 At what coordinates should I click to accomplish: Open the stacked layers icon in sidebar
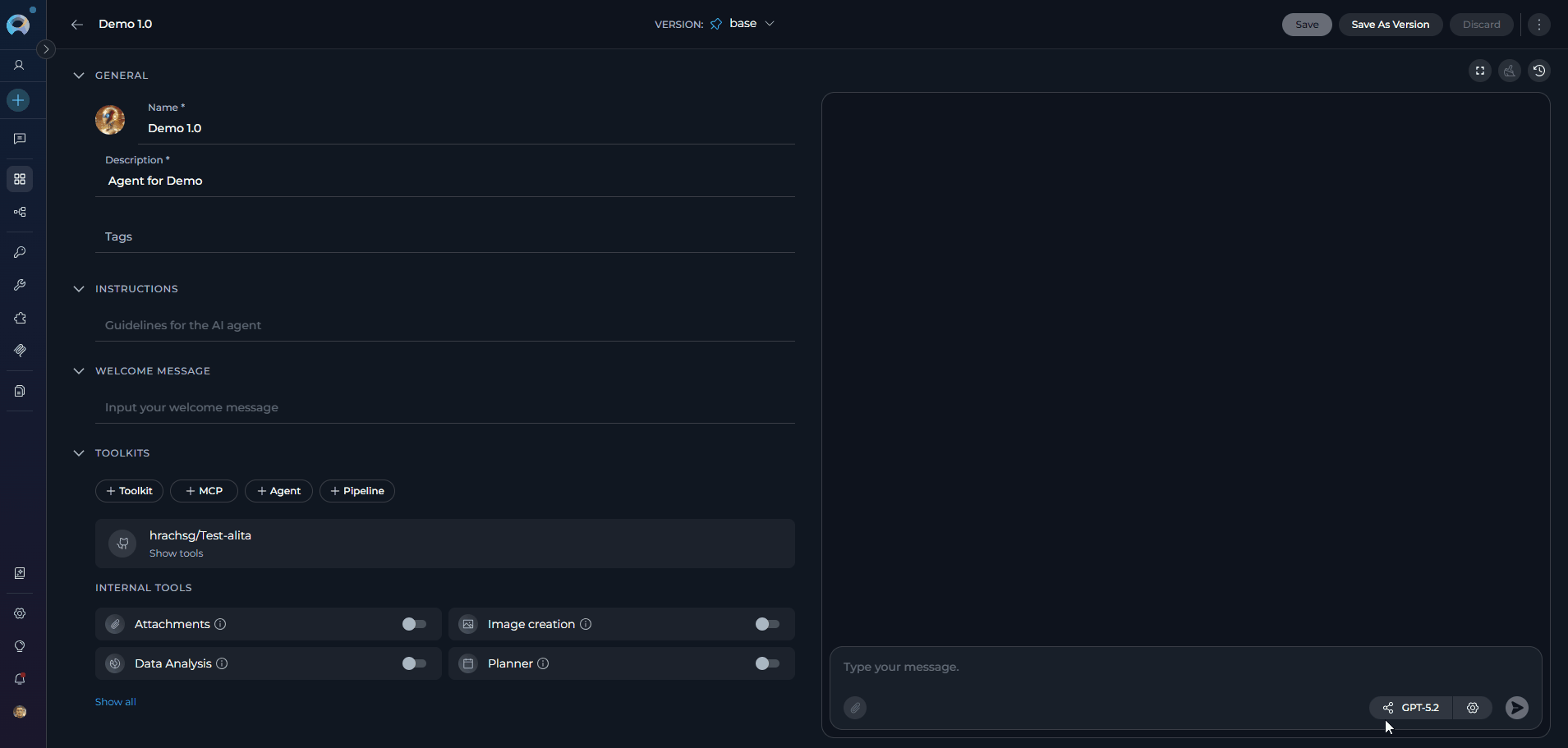[x=20, y=351]
